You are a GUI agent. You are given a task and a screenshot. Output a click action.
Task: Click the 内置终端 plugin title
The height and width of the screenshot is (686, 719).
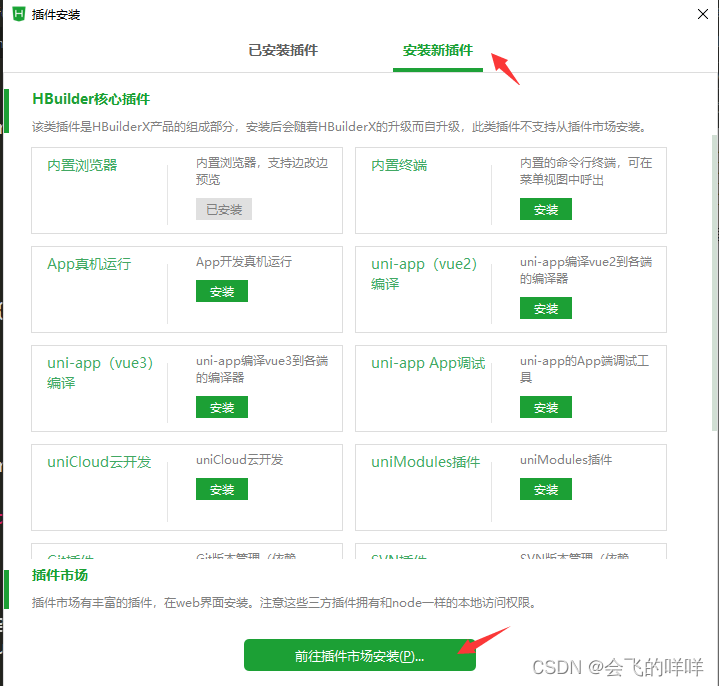(399, 165)
